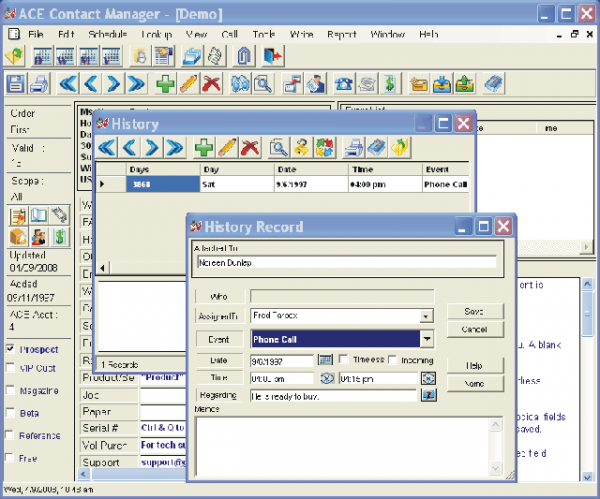
Task: Enable the Timeless checkbox
Action: pyautogui.click(x=343, y=360)
